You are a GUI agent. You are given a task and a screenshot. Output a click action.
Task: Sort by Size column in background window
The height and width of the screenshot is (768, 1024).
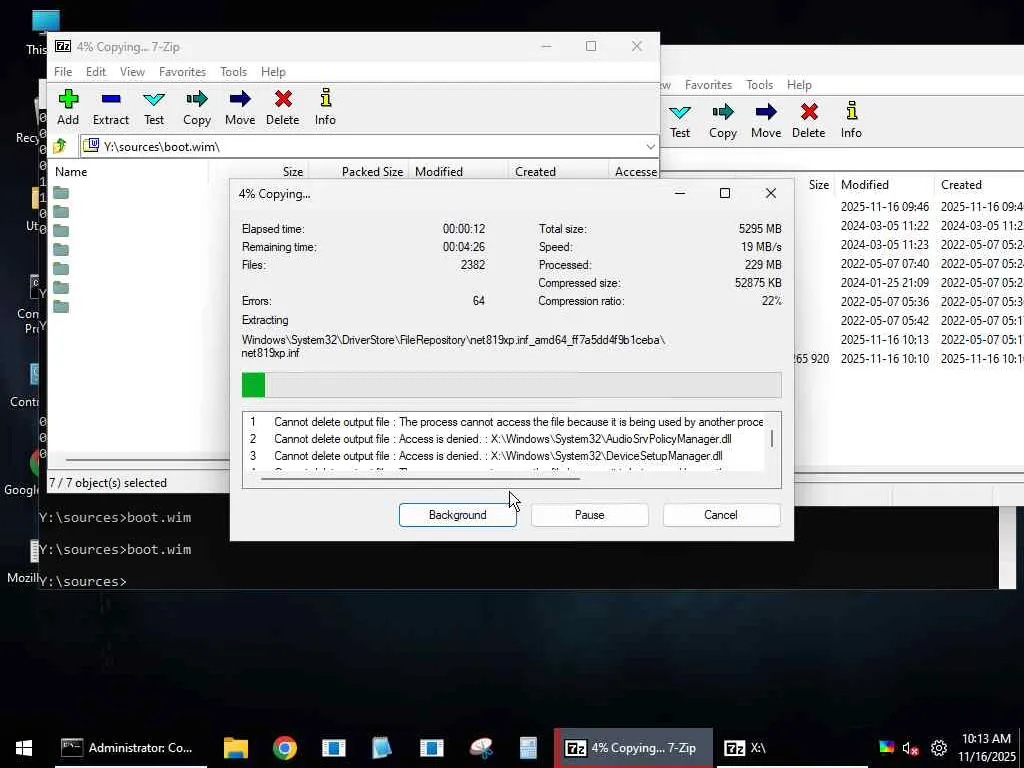(818, 185)
